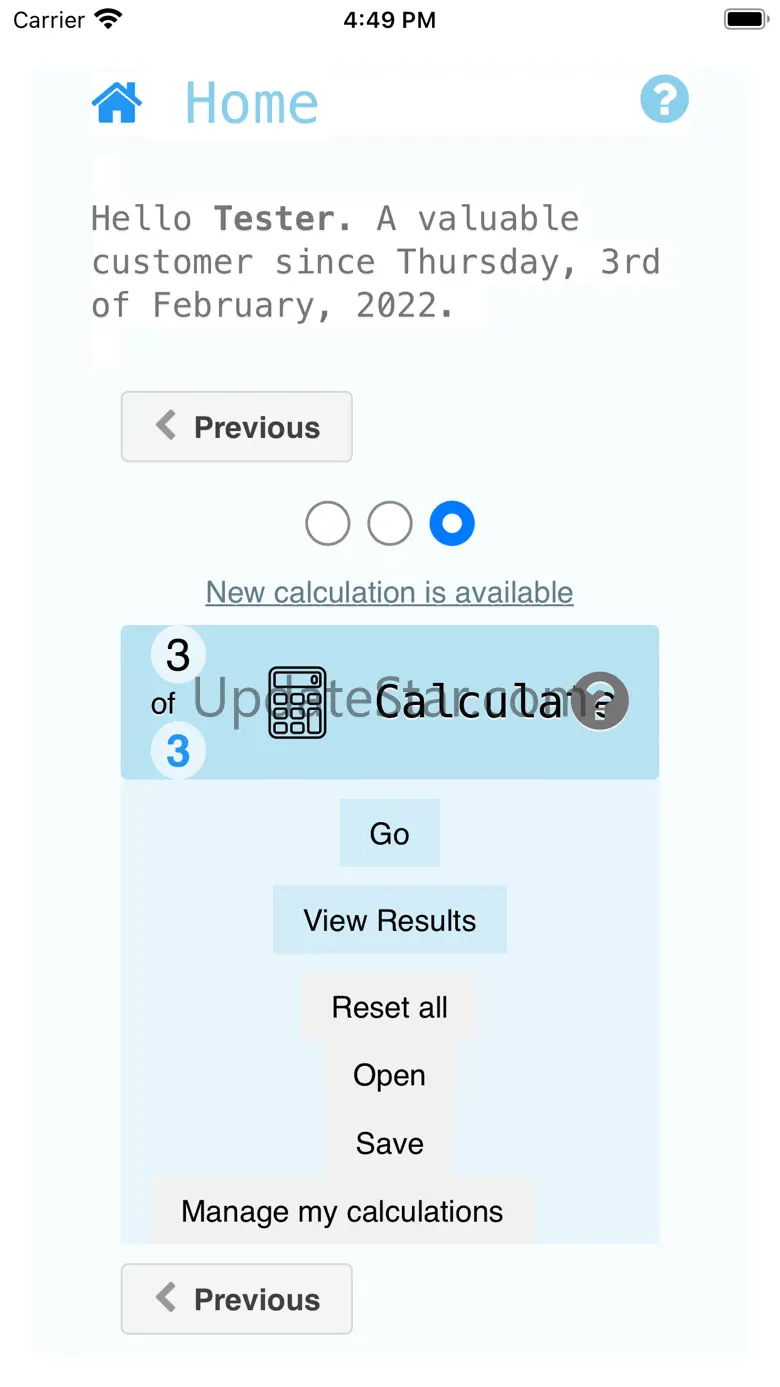This screenshot has width=780, height=1387.
Task: Click the Go button
Action: point(390,833)
